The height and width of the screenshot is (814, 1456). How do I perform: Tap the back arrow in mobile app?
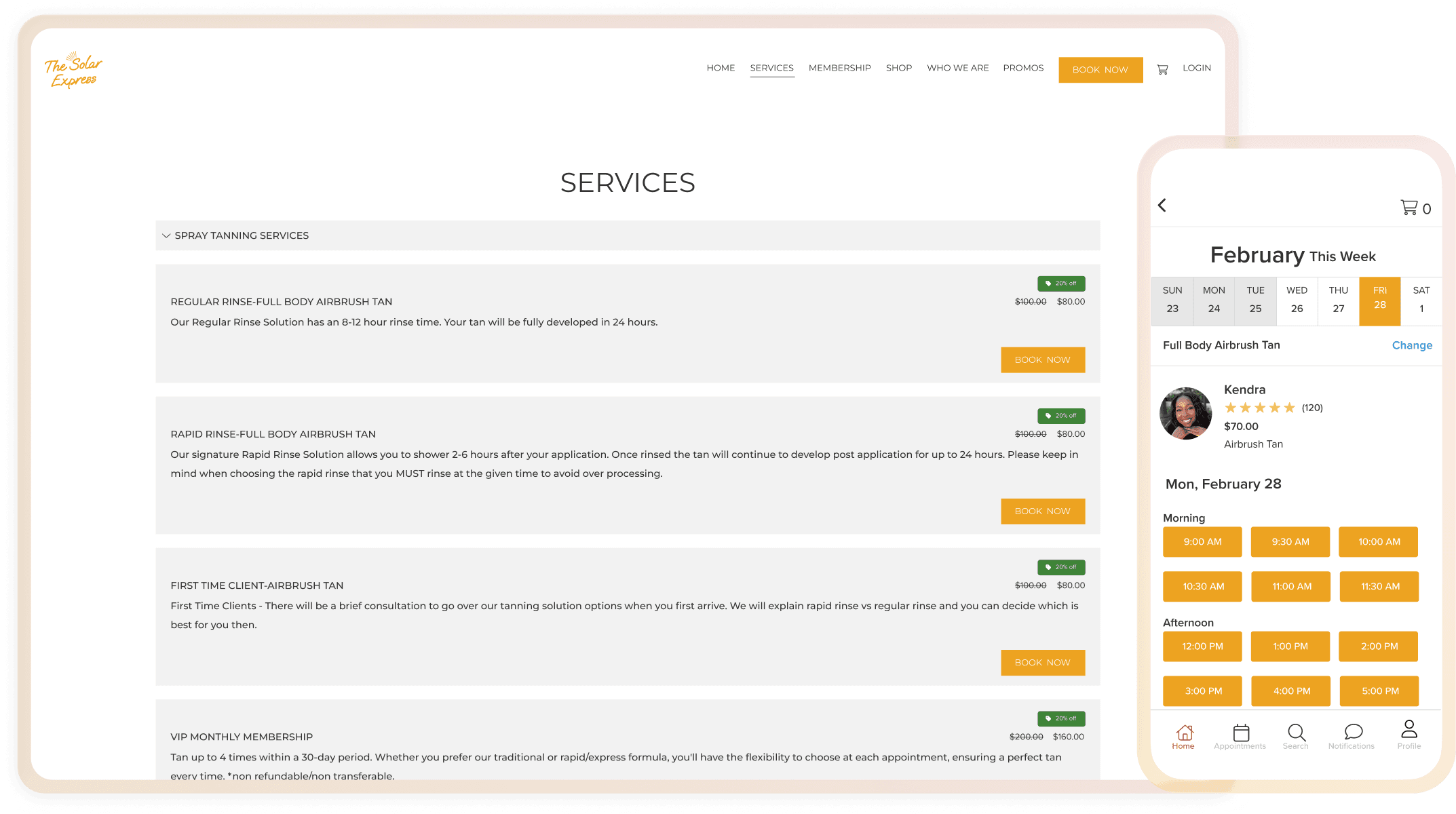[1162, 206]
